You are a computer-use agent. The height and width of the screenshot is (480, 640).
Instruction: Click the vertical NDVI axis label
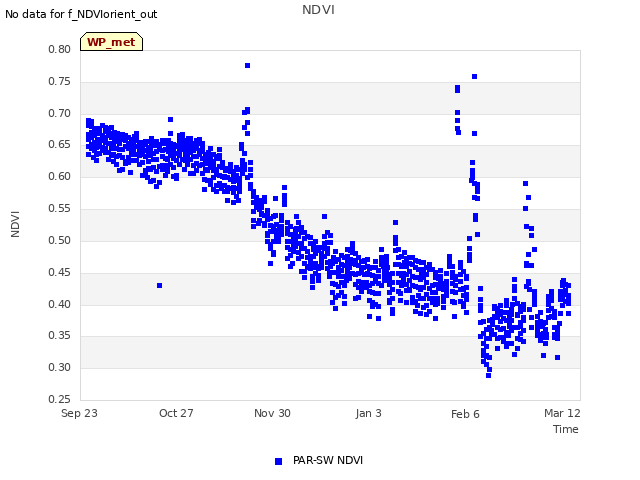click(15, 224)
